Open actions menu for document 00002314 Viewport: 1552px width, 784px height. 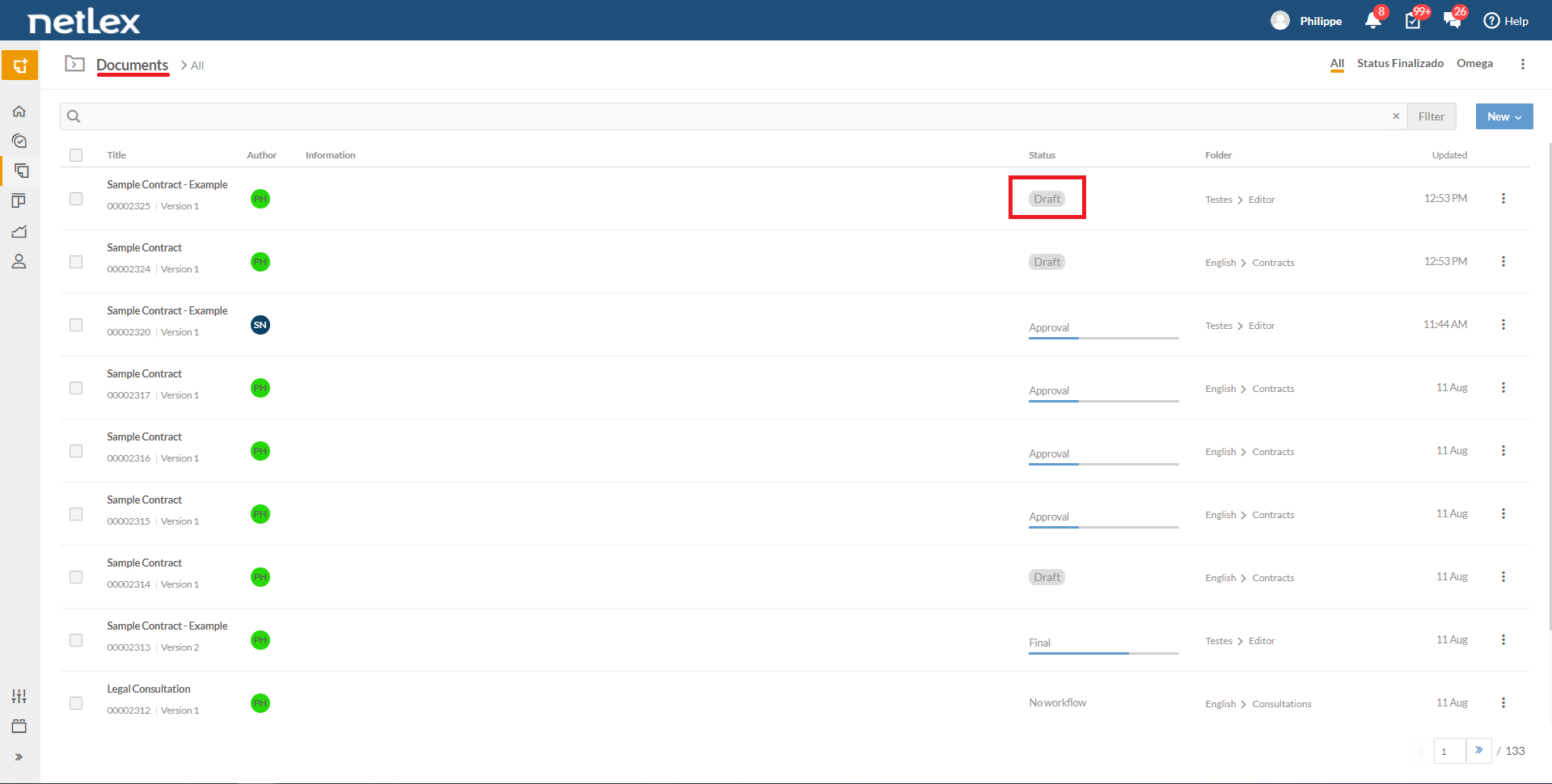pyautogui.click(x=1503, y=577)
